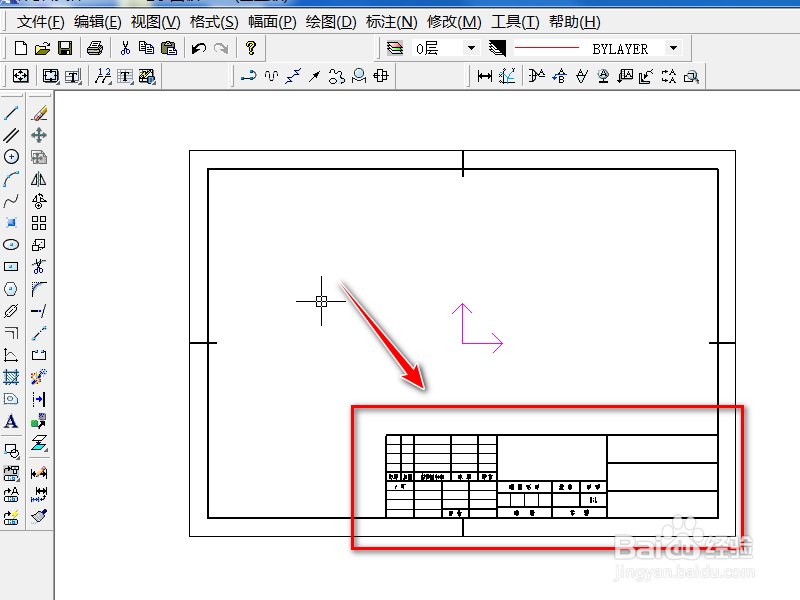The height and width of the screenshot is (600, 800).
Task: Select the Parallel lines tool
Action: (x=11, y=135)
